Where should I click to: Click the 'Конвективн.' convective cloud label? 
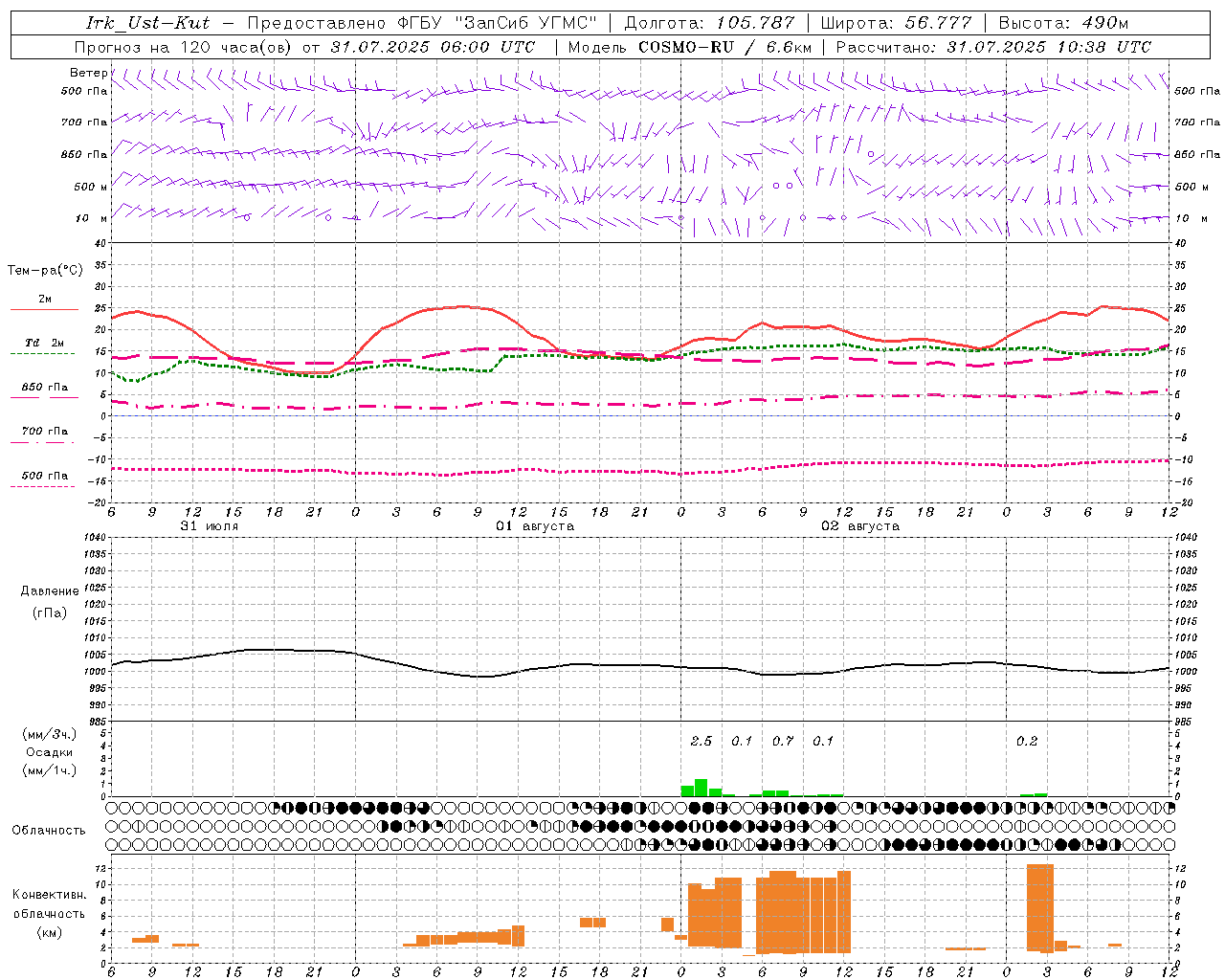point(50,895)
